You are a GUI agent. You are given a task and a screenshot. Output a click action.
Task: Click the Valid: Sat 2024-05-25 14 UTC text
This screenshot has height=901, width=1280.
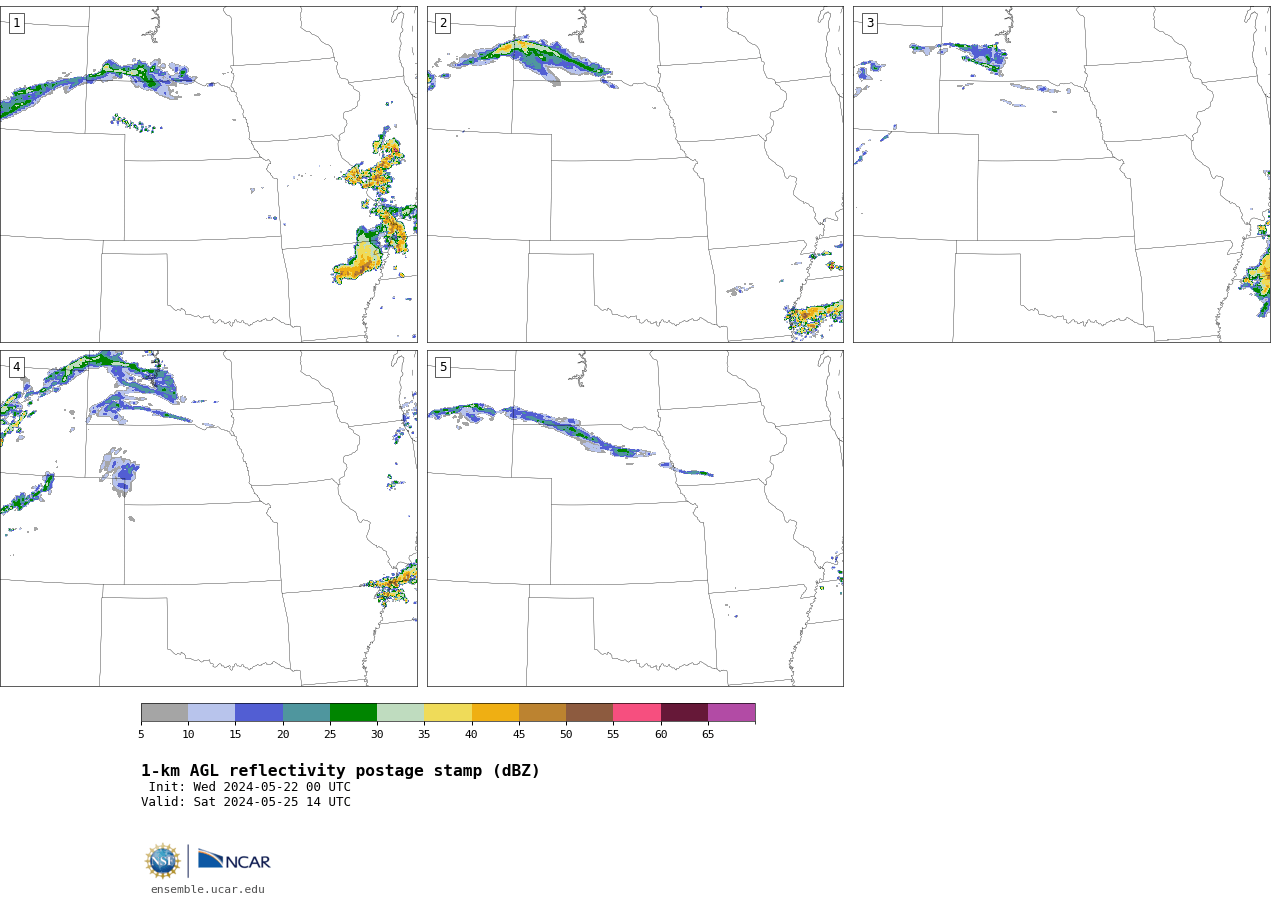tap(246, 802)
